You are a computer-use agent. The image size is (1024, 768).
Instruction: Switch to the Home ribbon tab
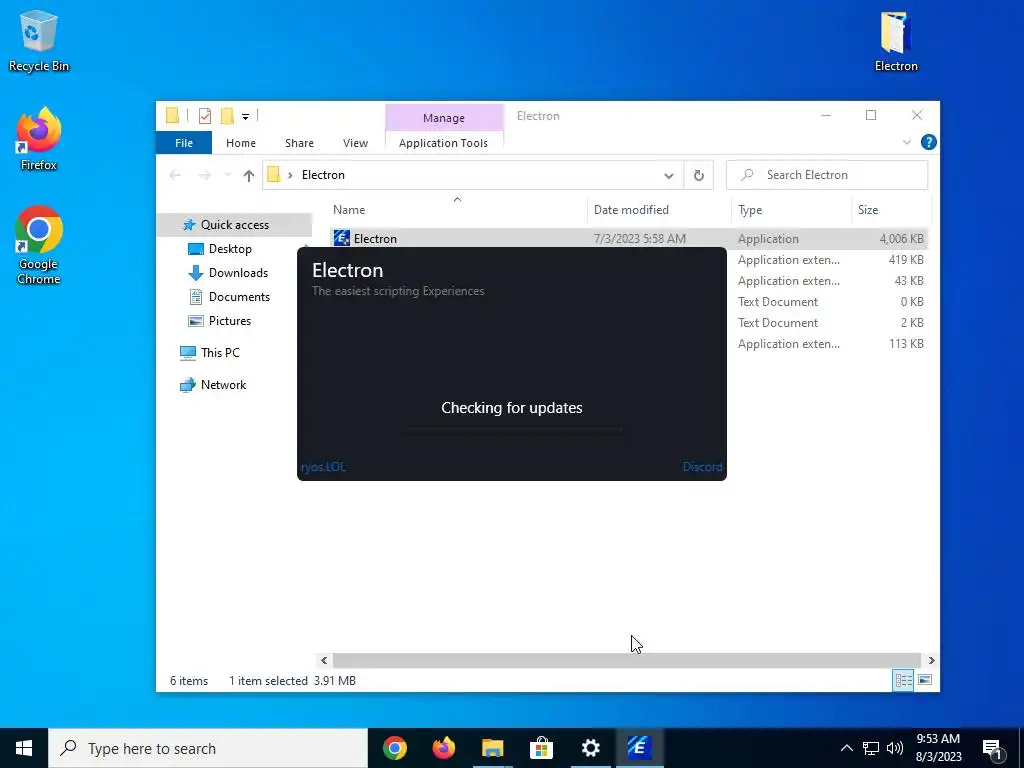(x=241, y=143)
